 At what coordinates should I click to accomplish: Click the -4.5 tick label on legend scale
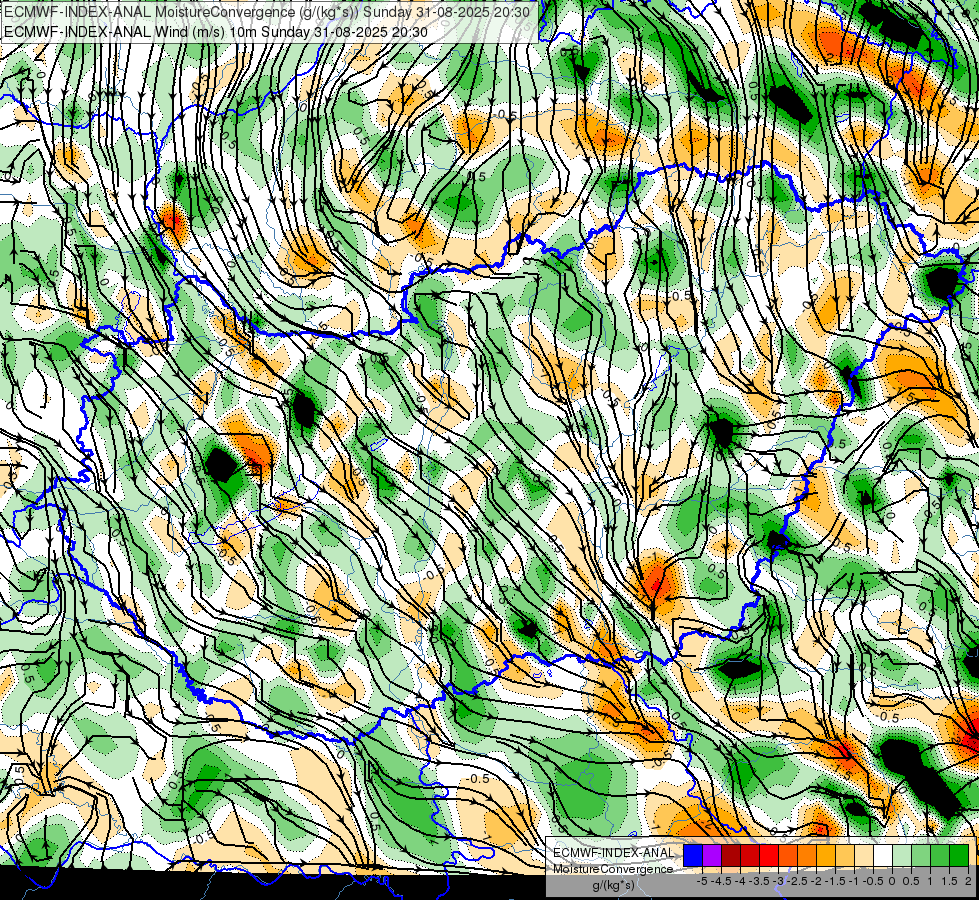click(x=721, y=881)
